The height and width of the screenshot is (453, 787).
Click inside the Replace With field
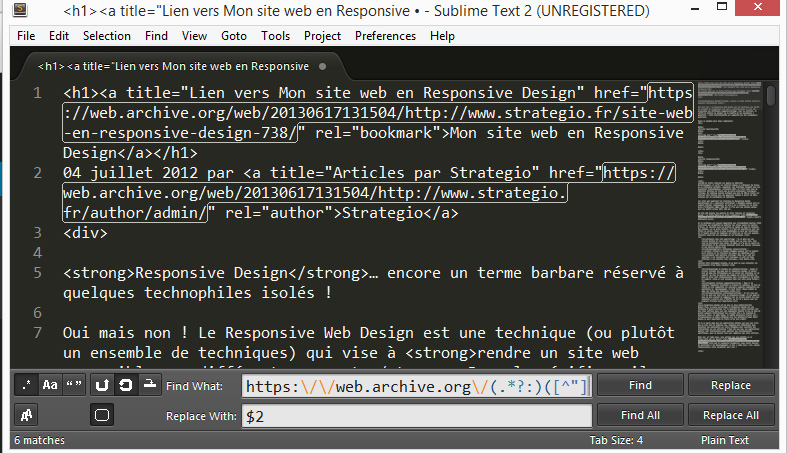coord(416,415)
